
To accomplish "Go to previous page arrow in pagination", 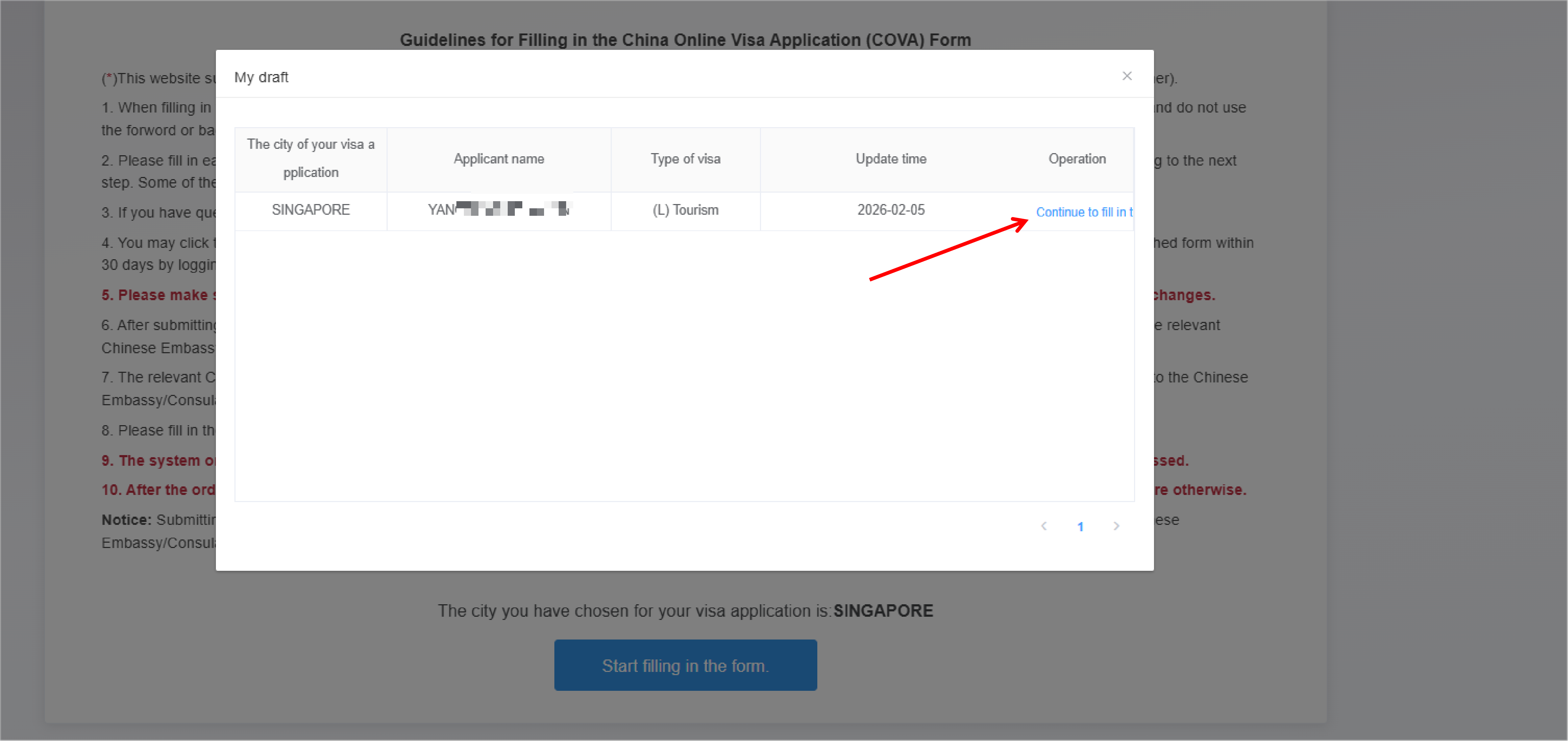I will pyautogui.click(x=1044, y=526).
